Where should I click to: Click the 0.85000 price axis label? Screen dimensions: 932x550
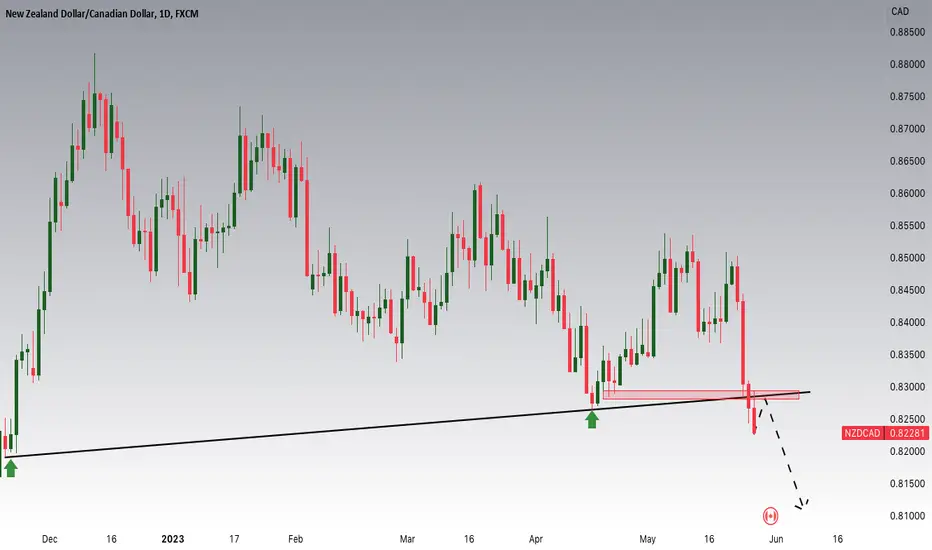[907, 258]
